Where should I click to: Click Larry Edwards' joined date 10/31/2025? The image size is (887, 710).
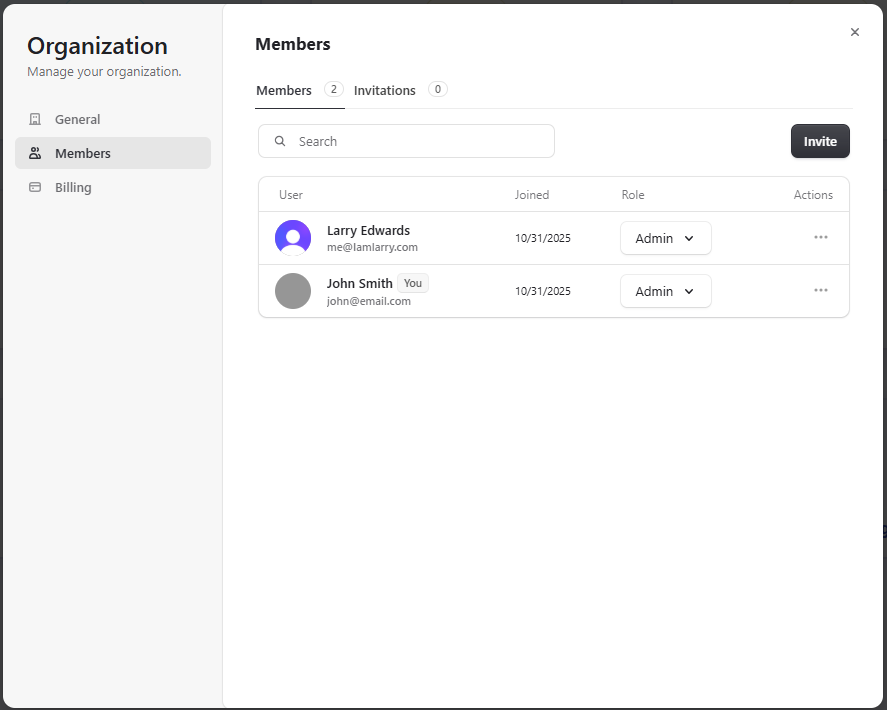(x=542, y=238)
